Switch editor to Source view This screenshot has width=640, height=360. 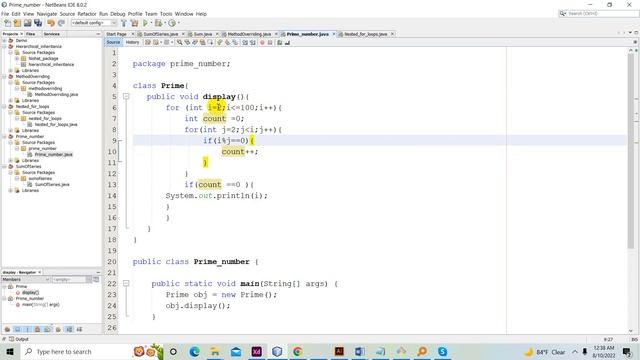click(x=113, y=42)
